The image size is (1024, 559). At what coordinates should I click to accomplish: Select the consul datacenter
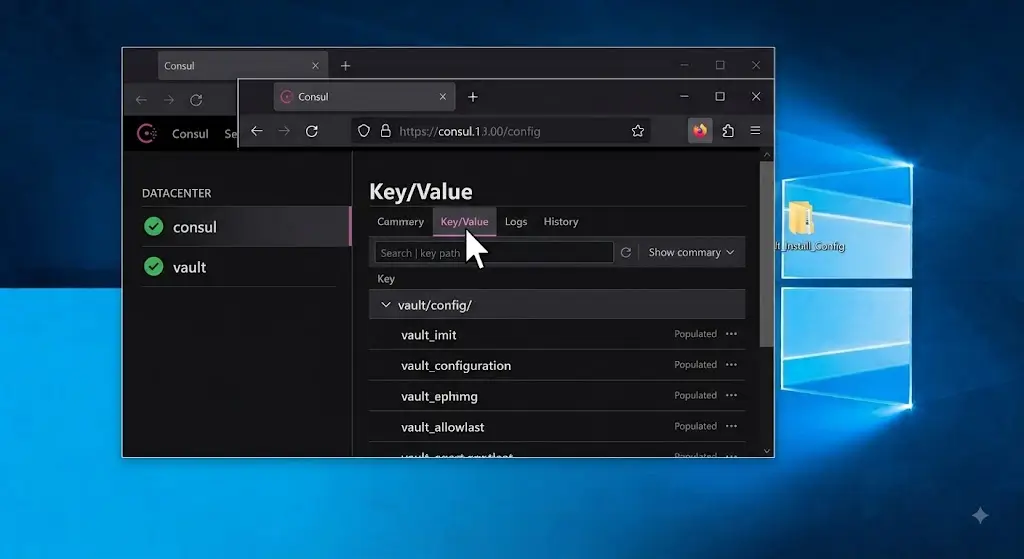pyautogui.click(x=246, y=227)
